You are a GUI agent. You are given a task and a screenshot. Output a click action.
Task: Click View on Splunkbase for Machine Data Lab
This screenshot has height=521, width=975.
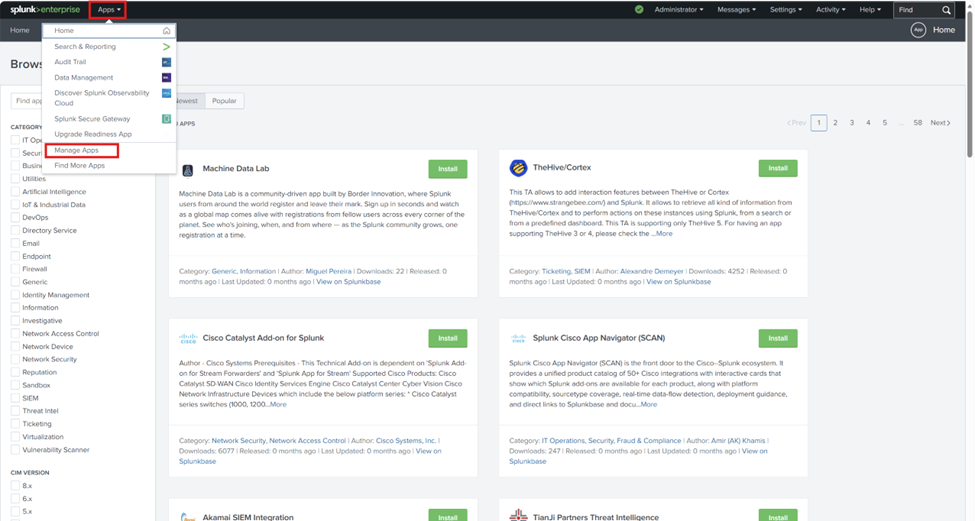point(348,282)
